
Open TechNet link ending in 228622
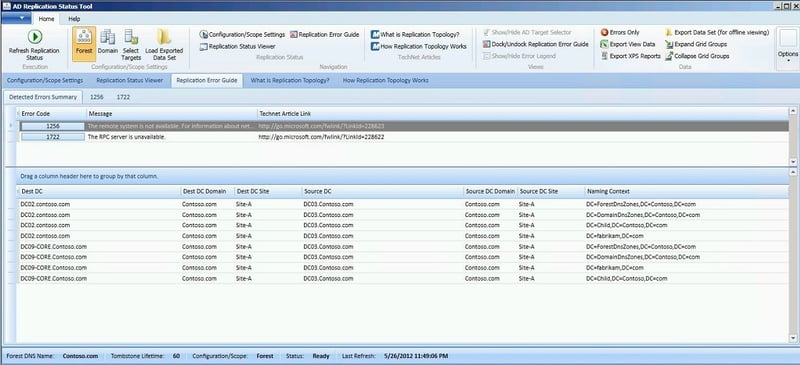click(321, 137)
